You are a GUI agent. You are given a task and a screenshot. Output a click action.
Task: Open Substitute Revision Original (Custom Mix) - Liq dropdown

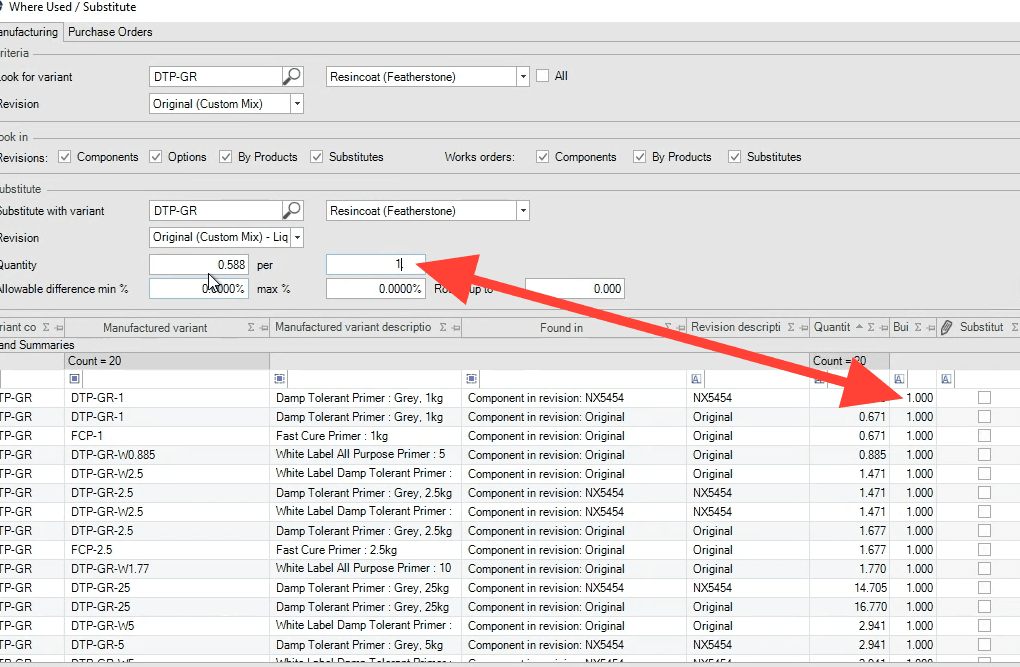point(297,238)
